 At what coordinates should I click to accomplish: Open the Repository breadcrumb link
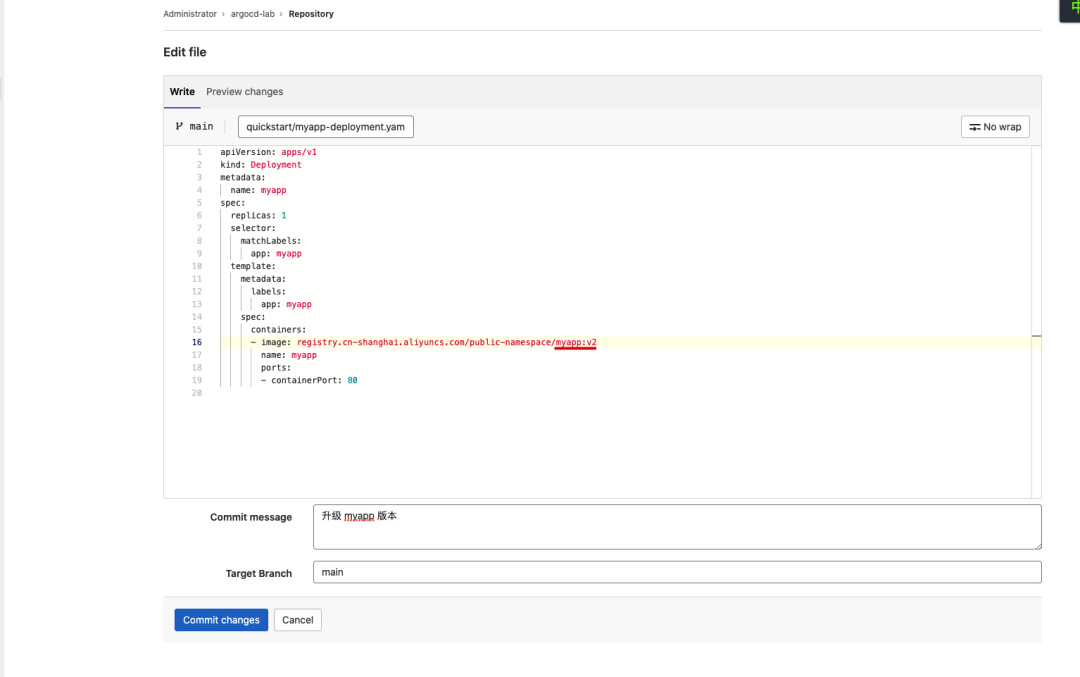pos(311,14)
